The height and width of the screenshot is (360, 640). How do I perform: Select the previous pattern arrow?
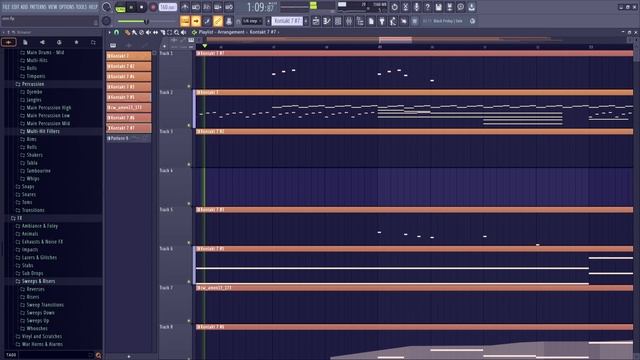268,21
